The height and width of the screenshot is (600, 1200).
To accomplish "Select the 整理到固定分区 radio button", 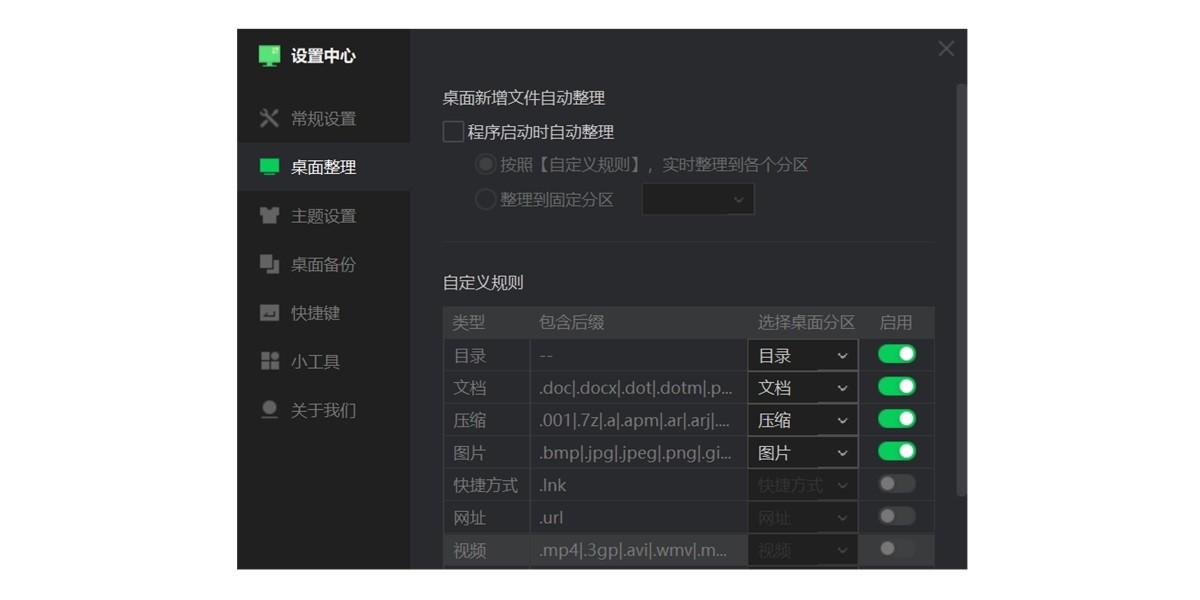I will (x=485, y=198).
